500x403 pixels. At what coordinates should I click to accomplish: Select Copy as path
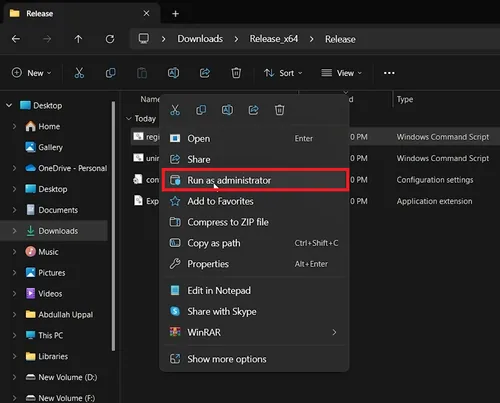pos(254,243)
